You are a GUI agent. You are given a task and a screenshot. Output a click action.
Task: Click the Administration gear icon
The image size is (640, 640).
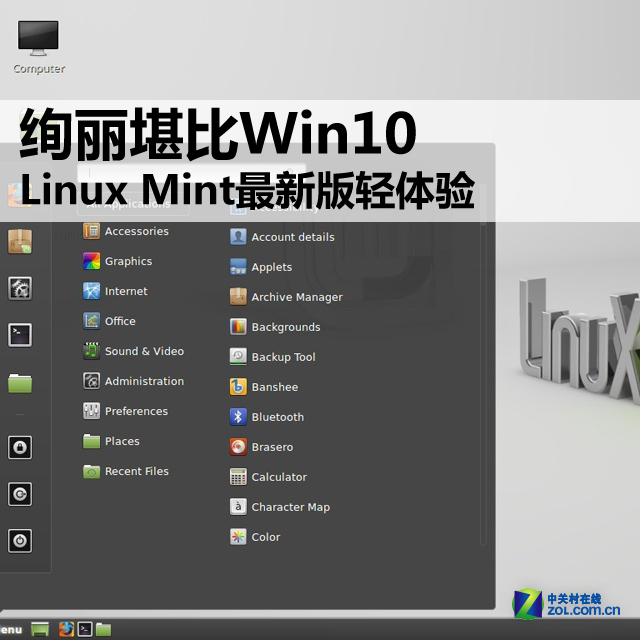(91, 381)
